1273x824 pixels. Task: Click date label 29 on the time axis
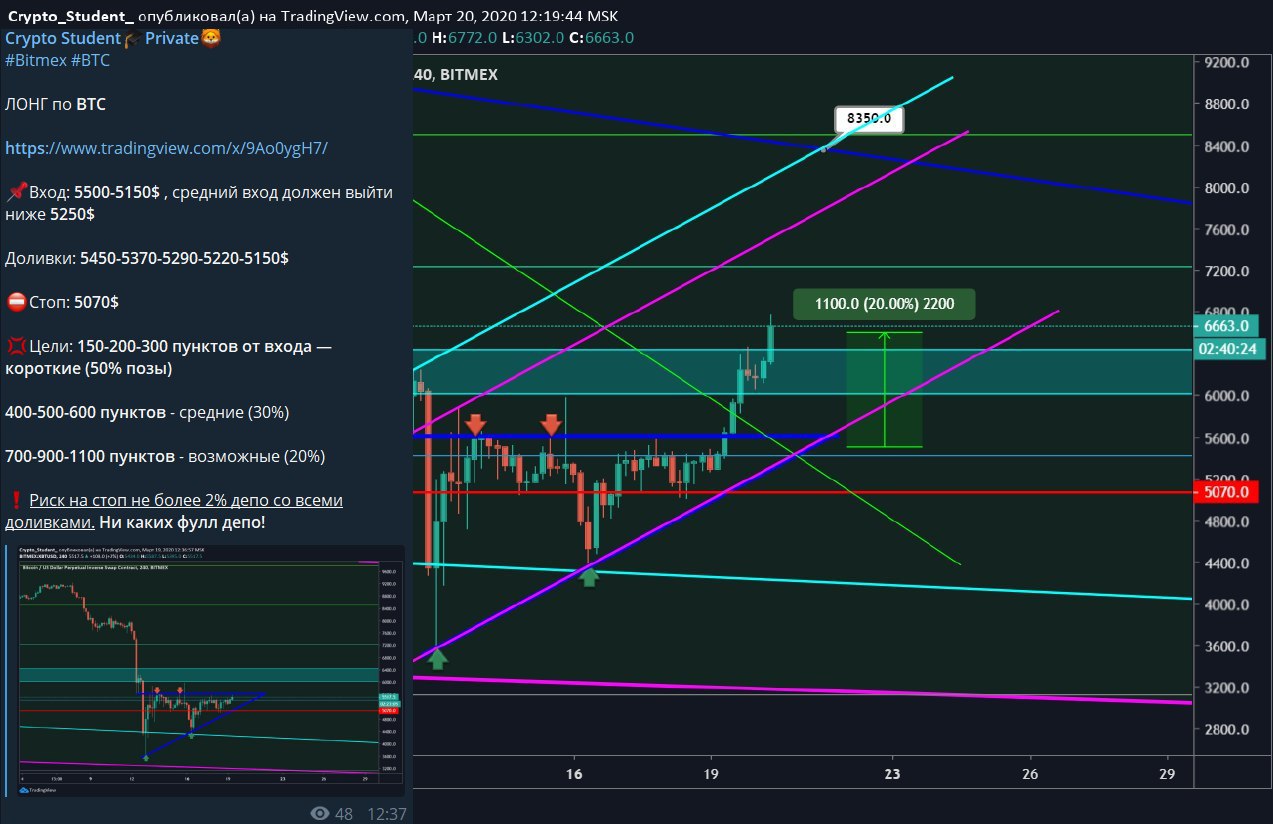coord(1166,774)
